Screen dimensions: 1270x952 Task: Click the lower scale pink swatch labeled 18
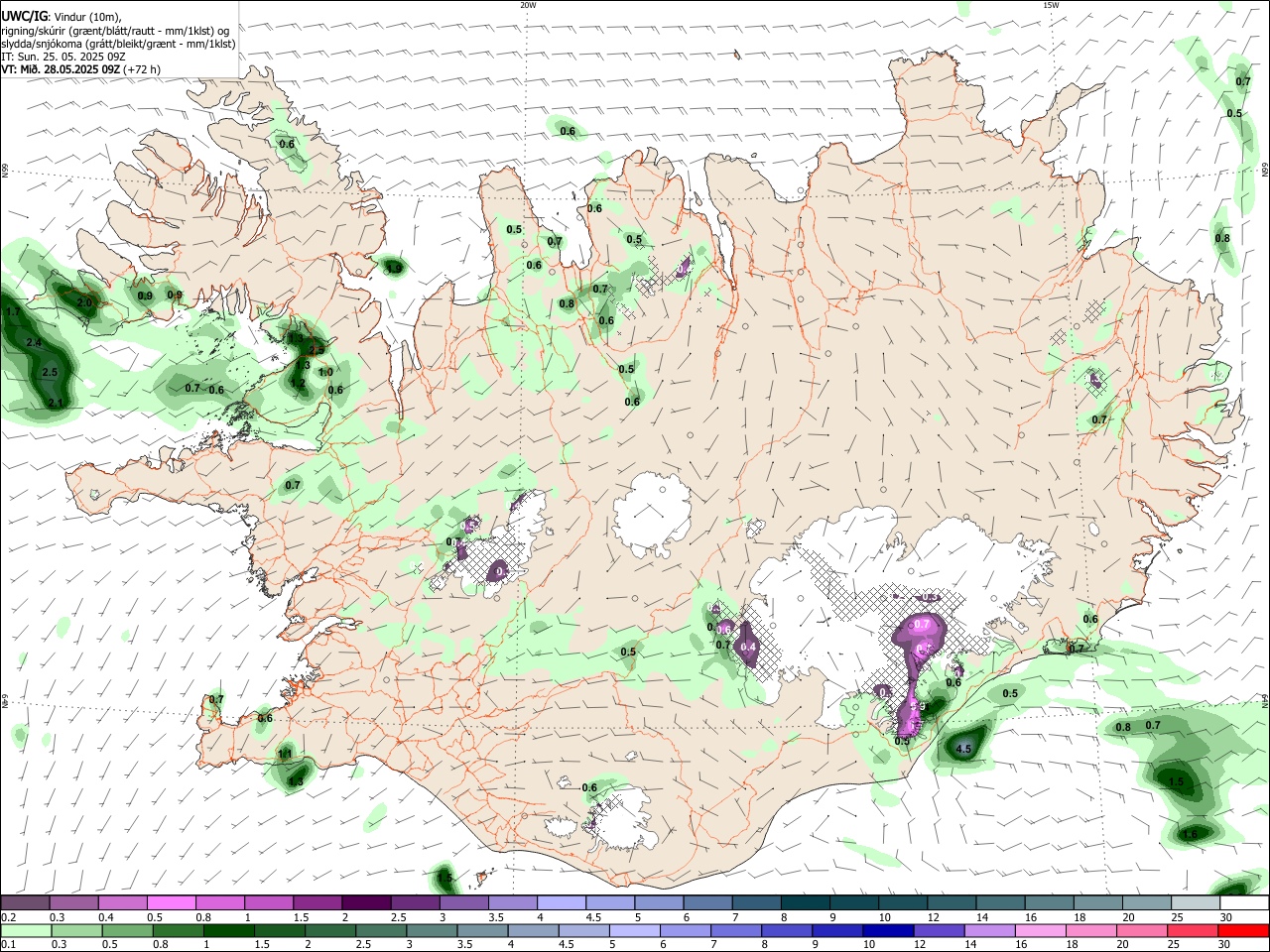1090,930
